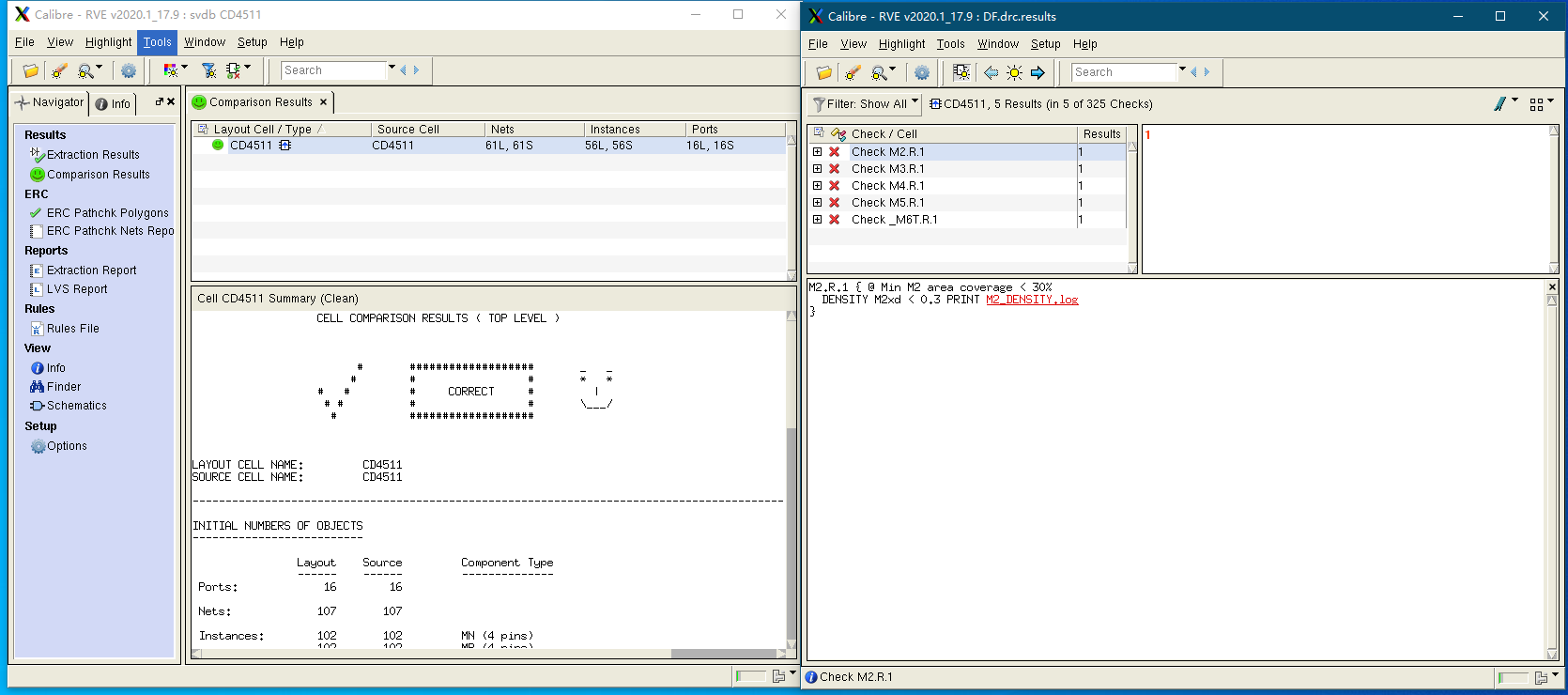Select CD4511 row in comparison table

pyautogui.click(x=488, y=146)
